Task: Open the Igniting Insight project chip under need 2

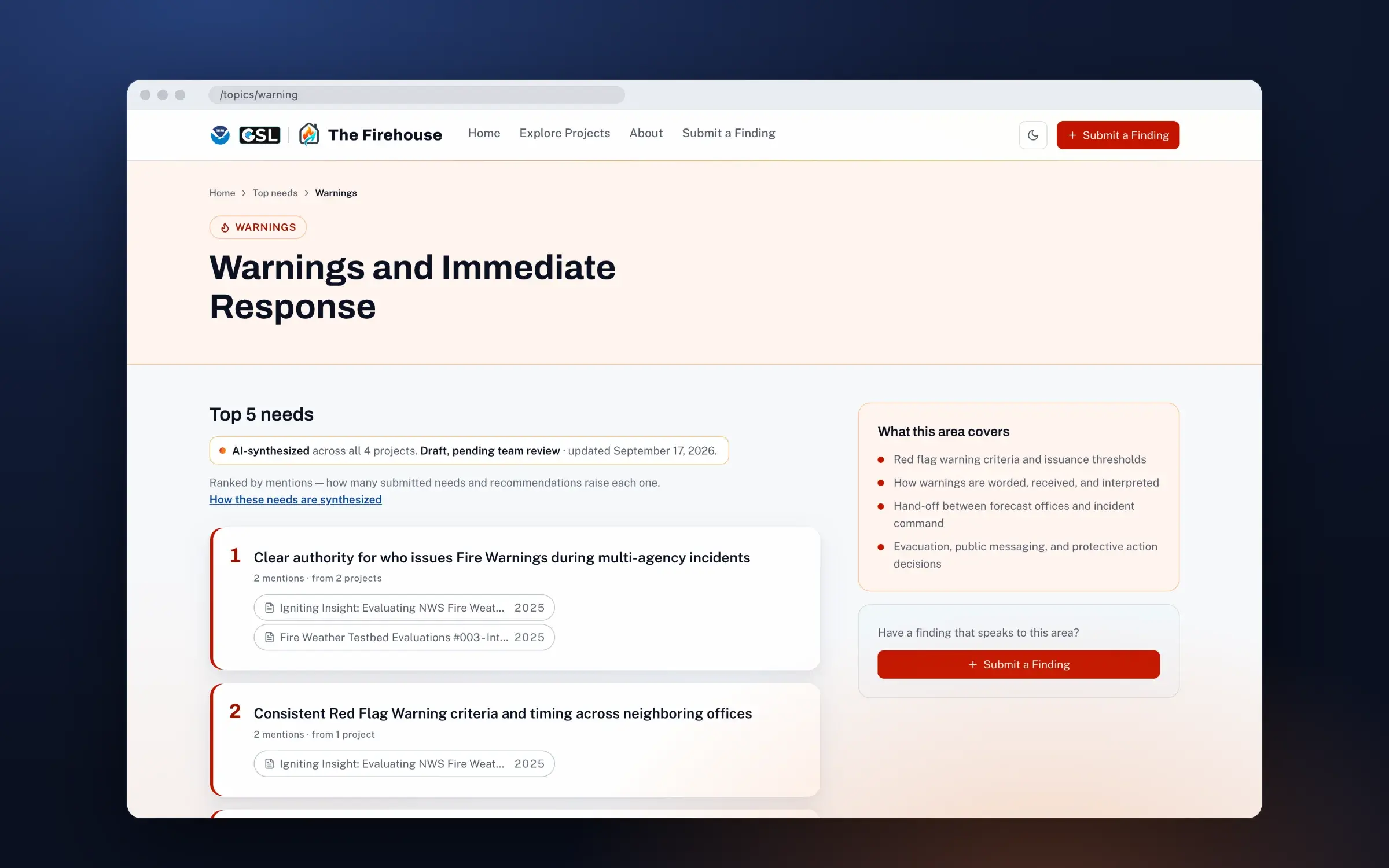Action: coord(404,764)
